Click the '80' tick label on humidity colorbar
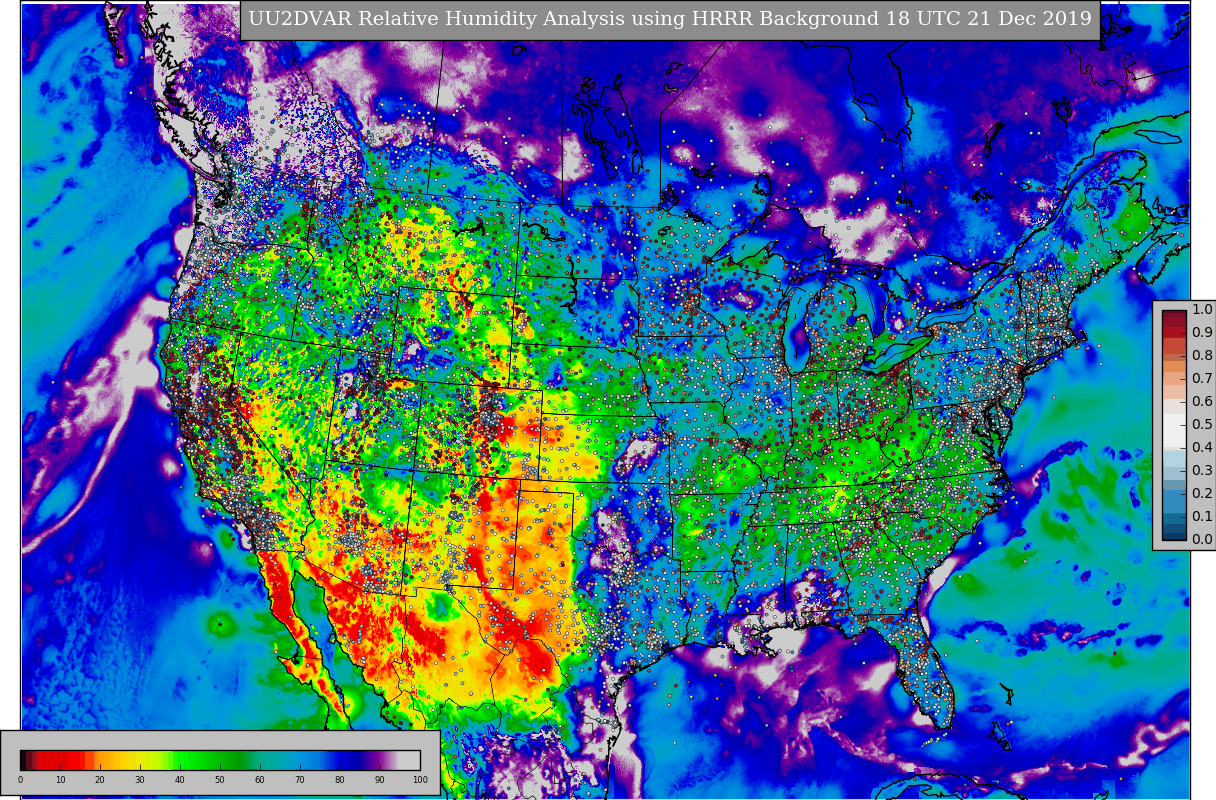 (x=340, y=780)
